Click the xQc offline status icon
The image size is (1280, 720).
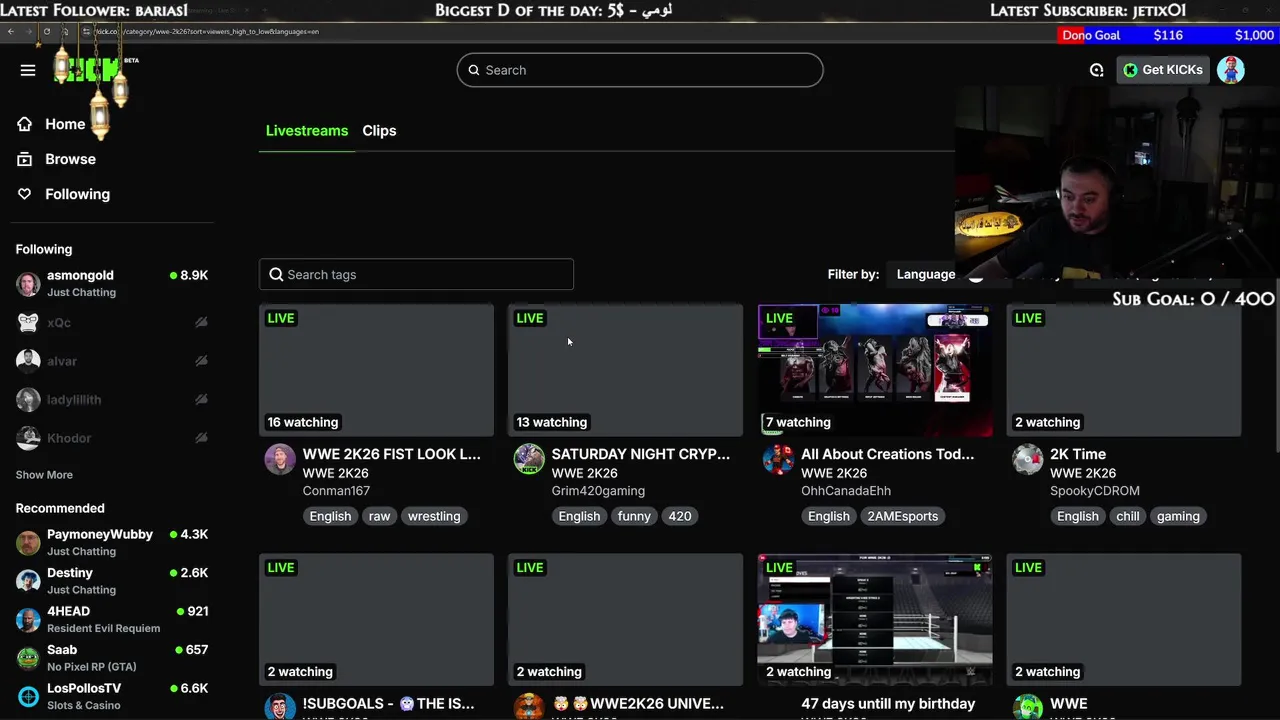pyautogui.click(x=201, y=322)
